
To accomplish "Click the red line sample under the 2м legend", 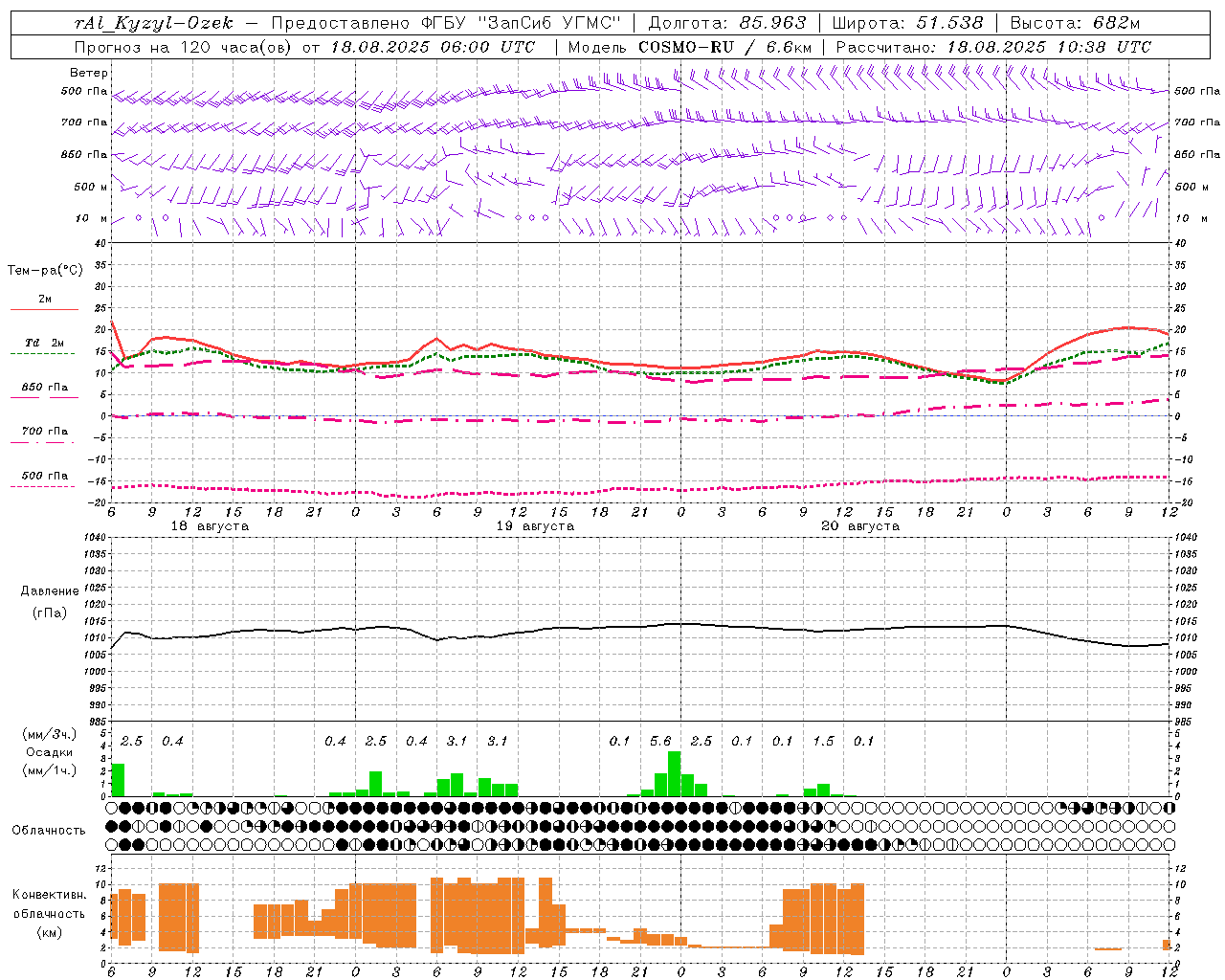I will (x=44, y=310).
